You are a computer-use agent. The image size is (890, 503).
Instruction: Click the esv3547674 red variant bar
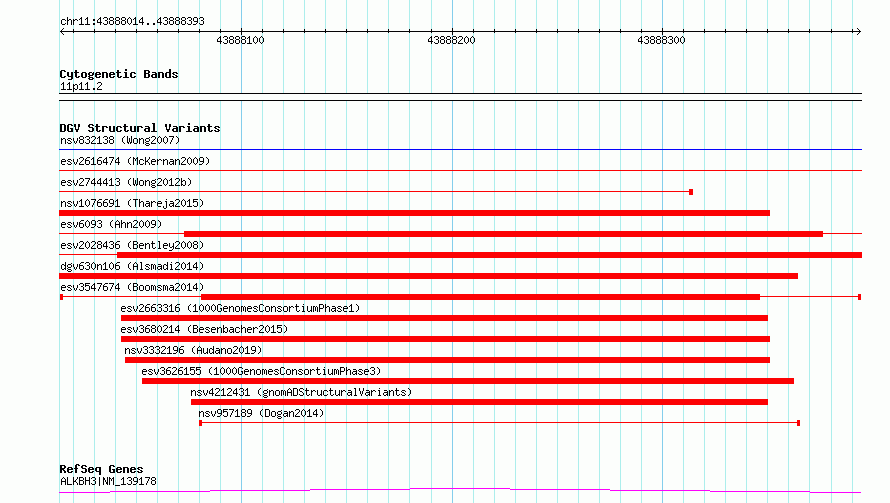point(480,297)
